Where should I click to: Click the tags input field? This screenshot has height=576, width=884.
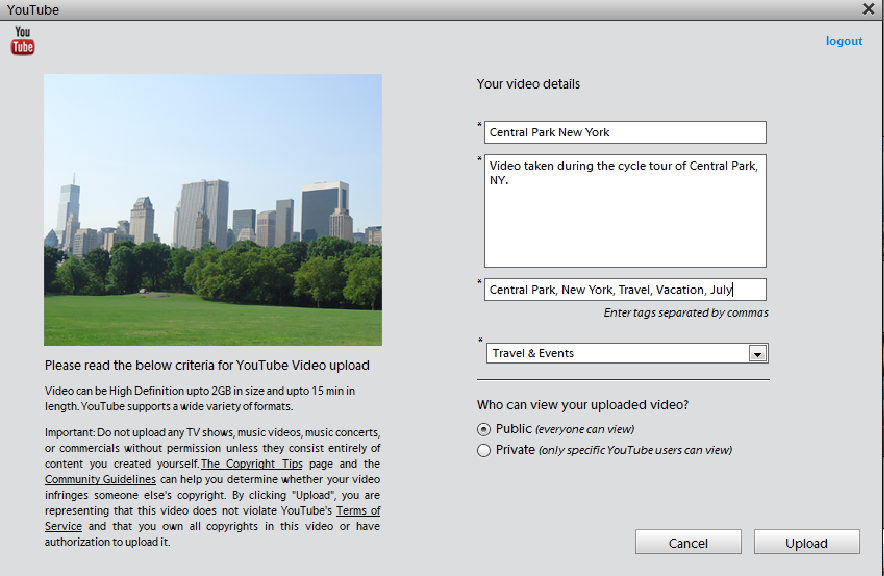[x=625, y=290]
